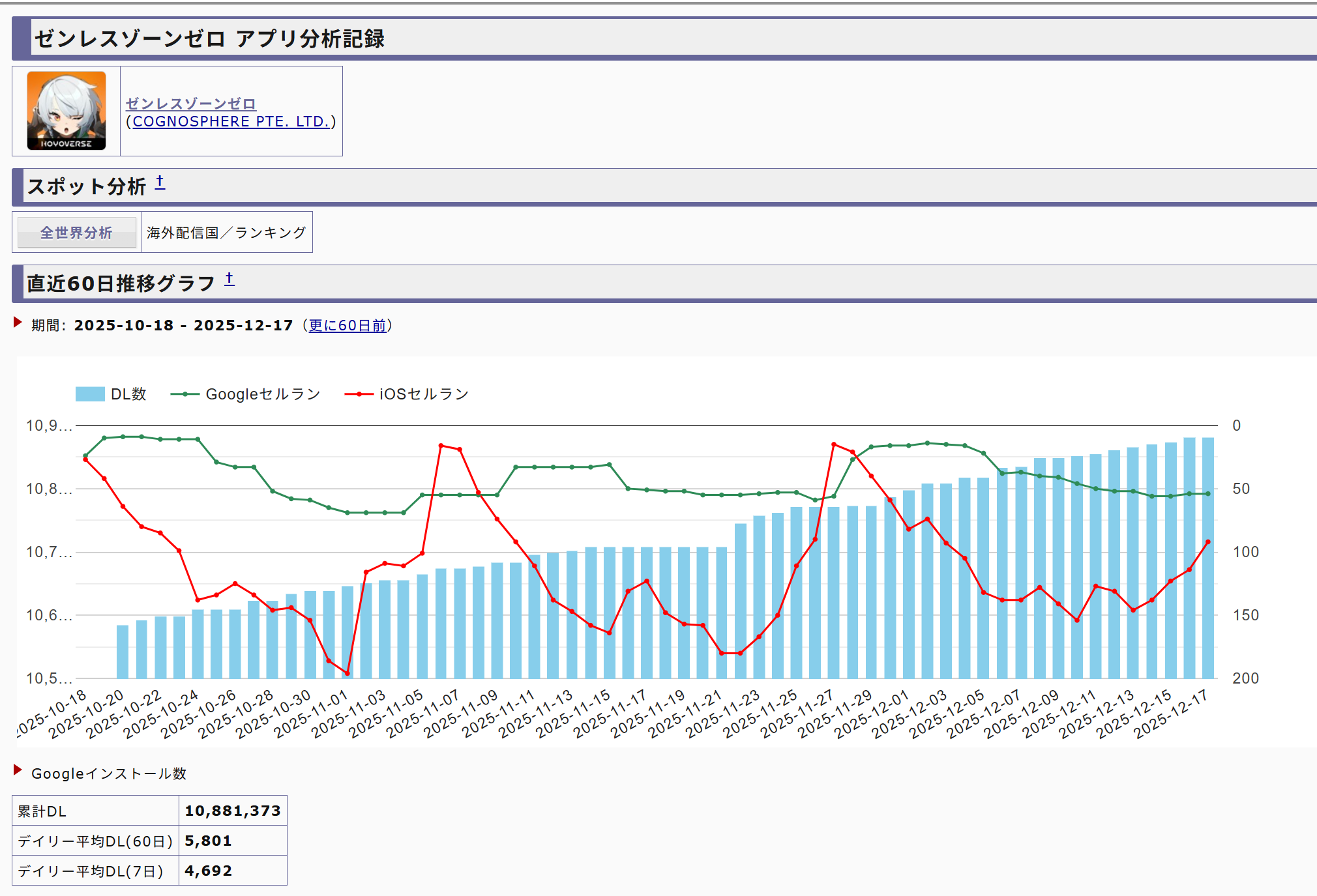This screenshot has width=1317, height=896.
Task: Toggle the DL数 series in chart legend
Action: [x=128, y=394]
